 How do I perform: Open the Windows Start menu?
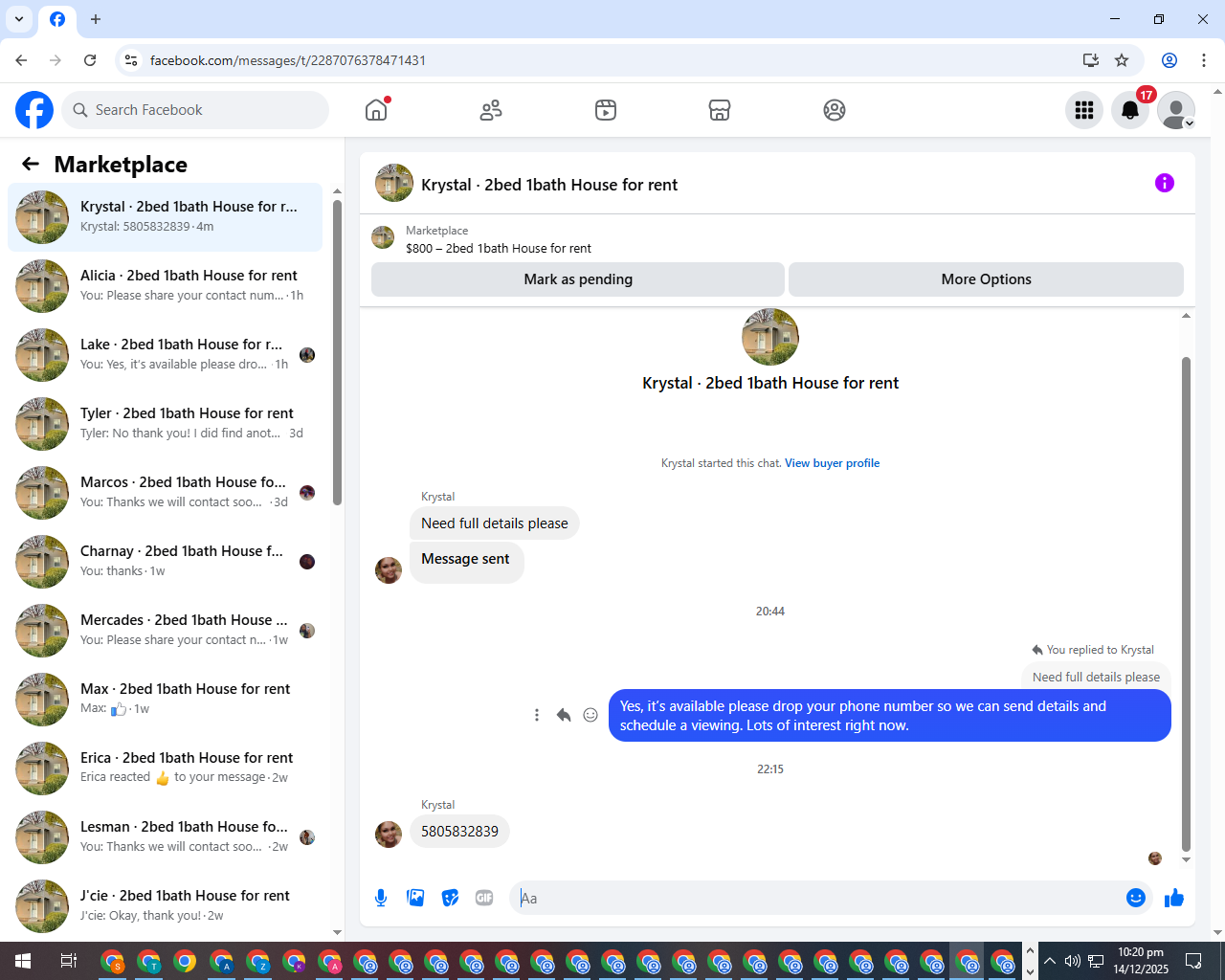point(23,961)
